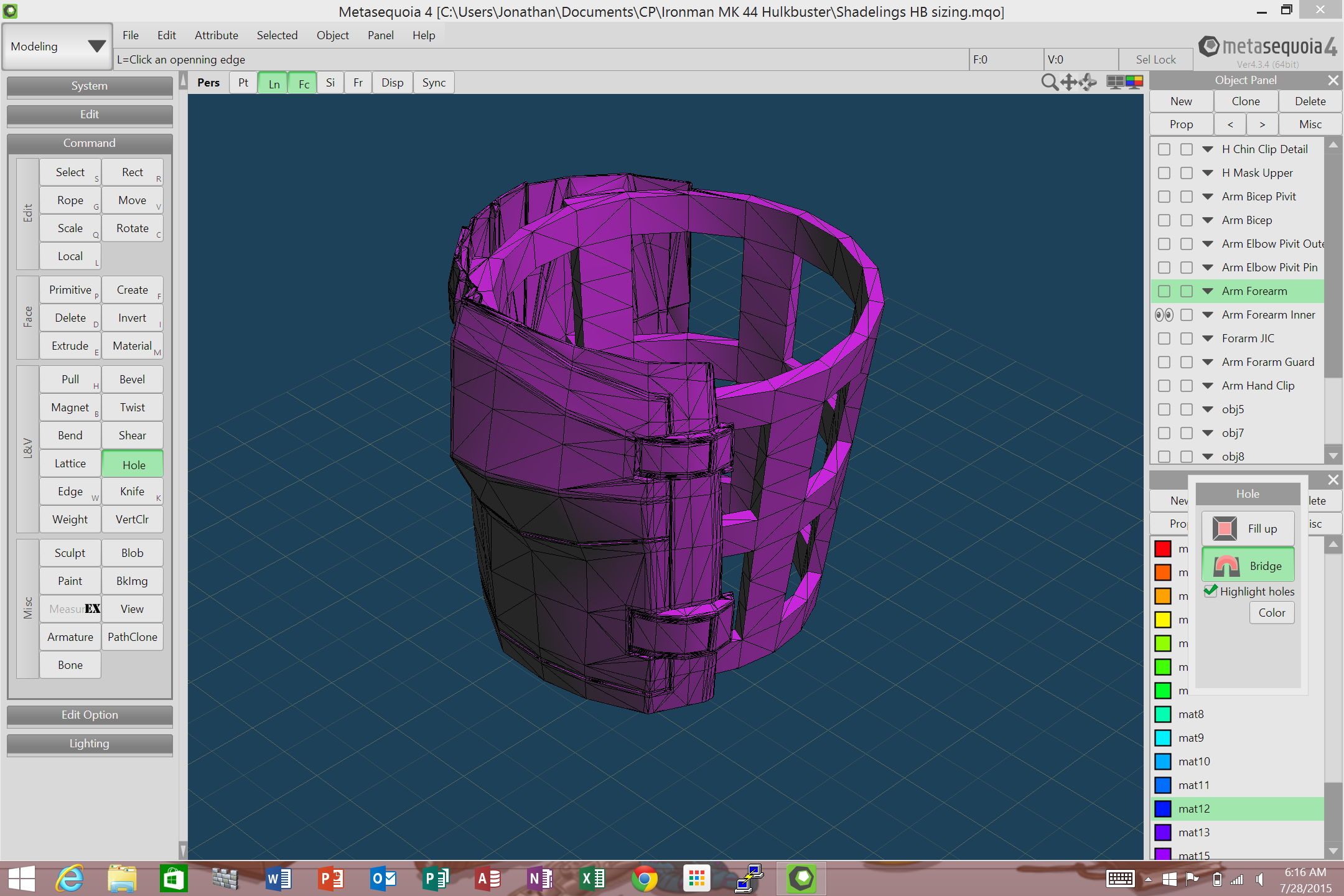The width and height of the screenshot is (1344, 896).
Task: Open the Help menu
Action: [424, 35]
